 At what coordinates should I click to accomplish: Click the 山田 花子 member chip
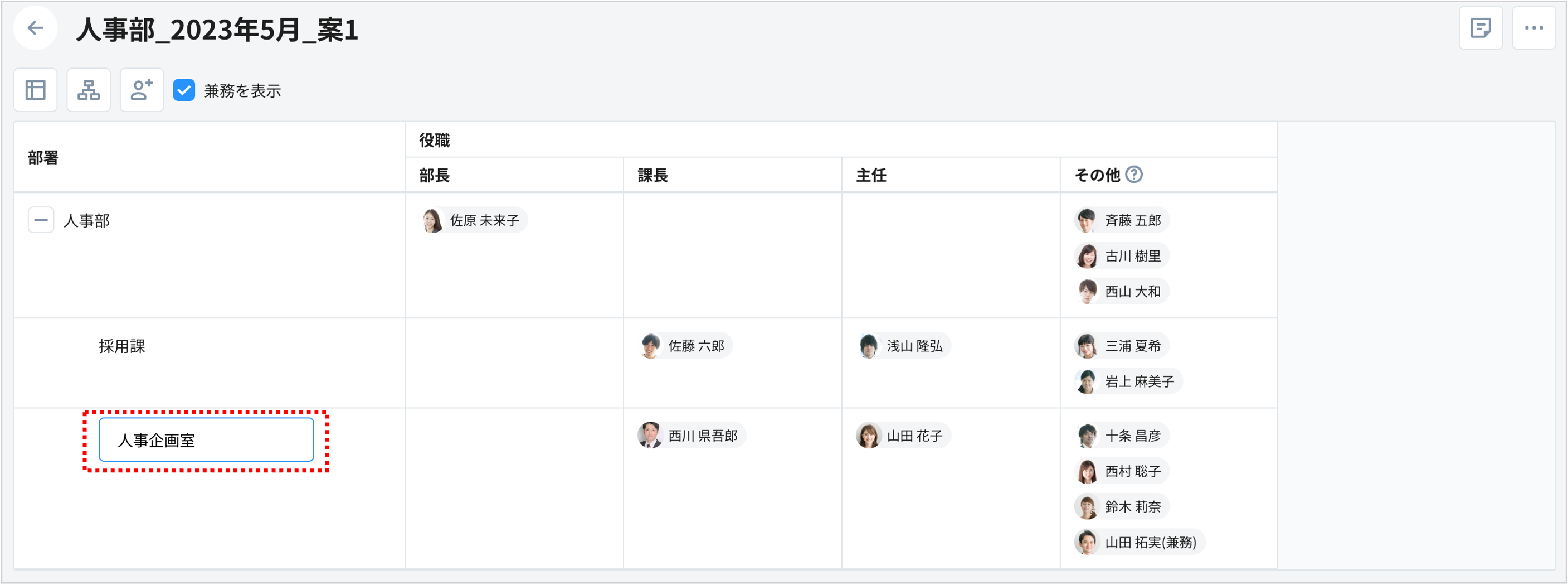point(902,435)
